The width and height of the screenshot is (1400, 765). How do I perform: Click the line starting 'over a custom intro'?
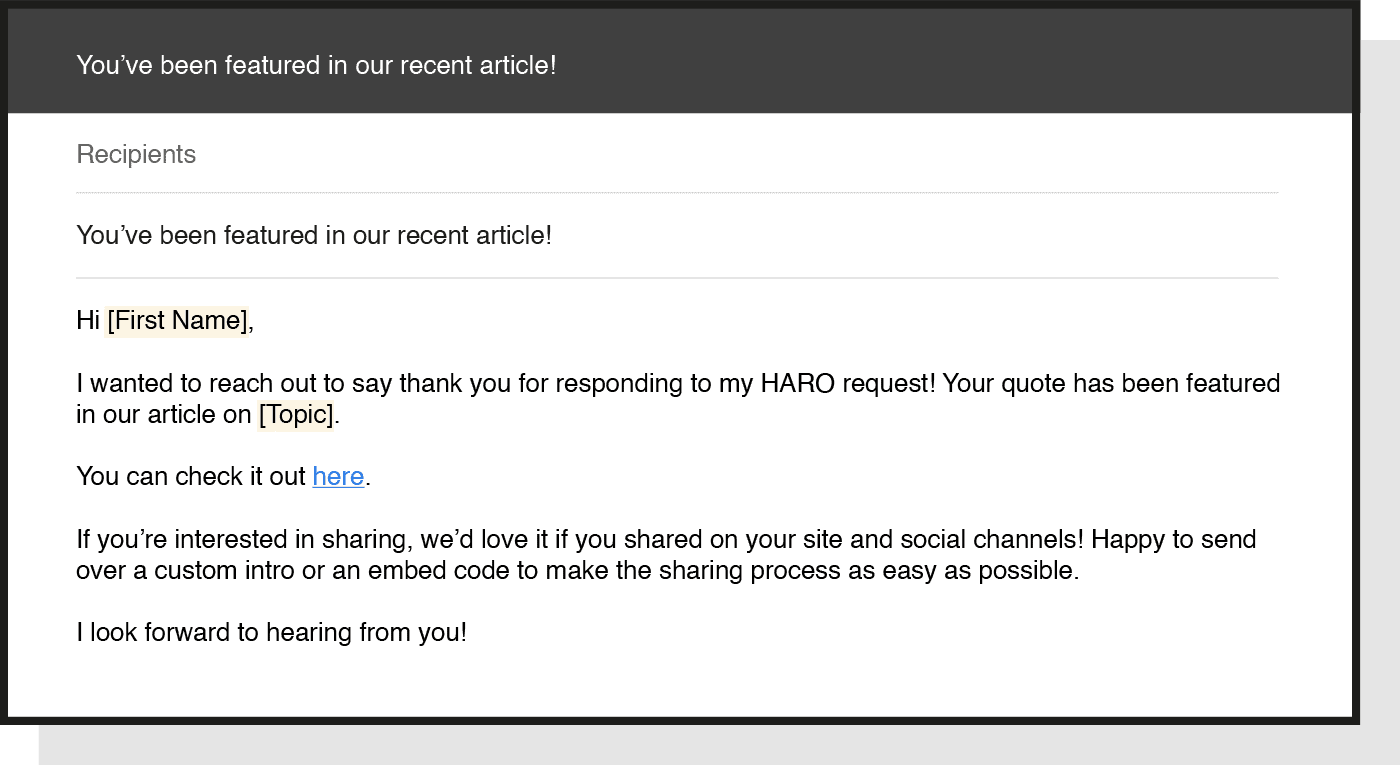point(578,571)
